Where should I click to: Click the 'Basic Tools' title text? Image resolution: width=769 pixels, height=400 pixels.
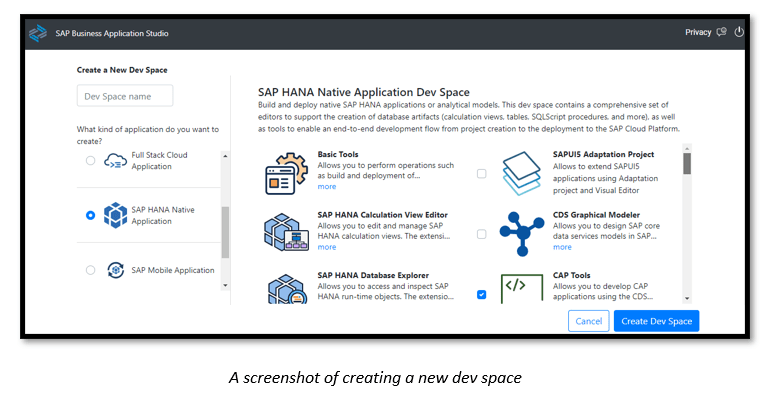[x=338, y=154]
